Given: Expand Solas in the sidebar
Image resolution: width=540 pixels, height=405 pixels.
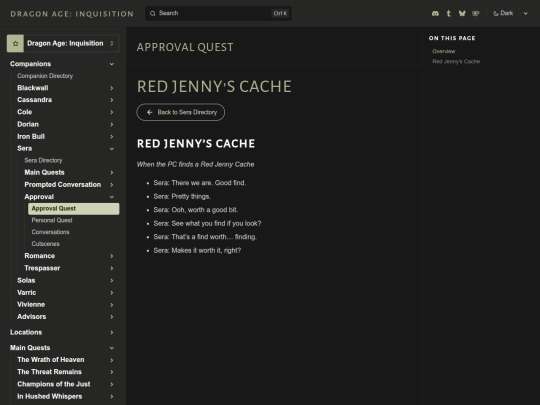Looking at the screenshot, I should click(112, 281).
